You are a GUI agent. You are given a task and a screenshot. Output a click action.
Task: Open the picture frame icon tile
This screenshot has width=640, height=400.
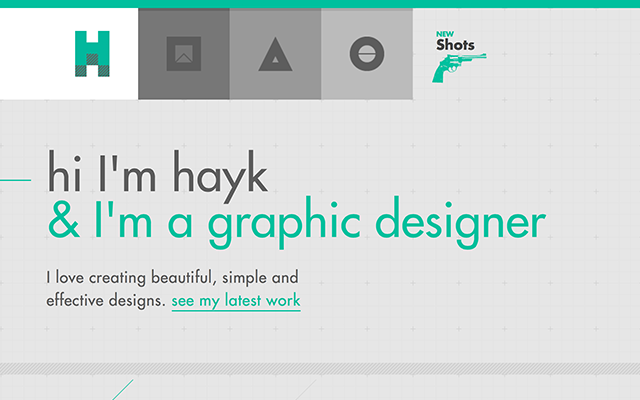coord(184,54)
